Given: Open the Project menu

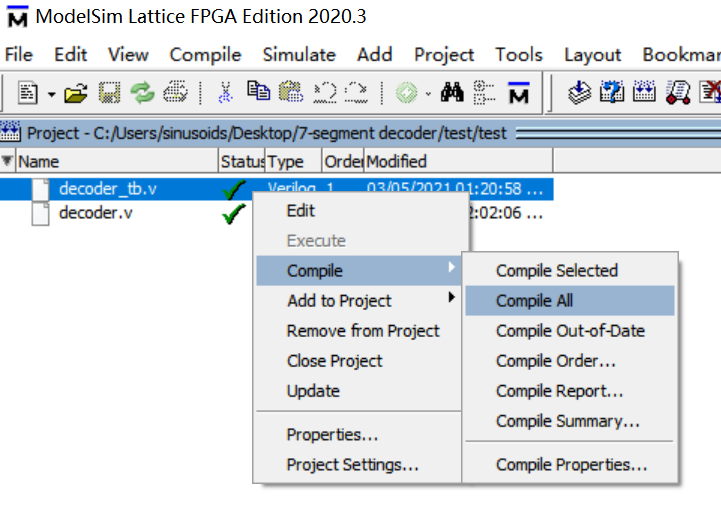Looking at the screenshot, I should pyautogui.click(x=444, y=56).
